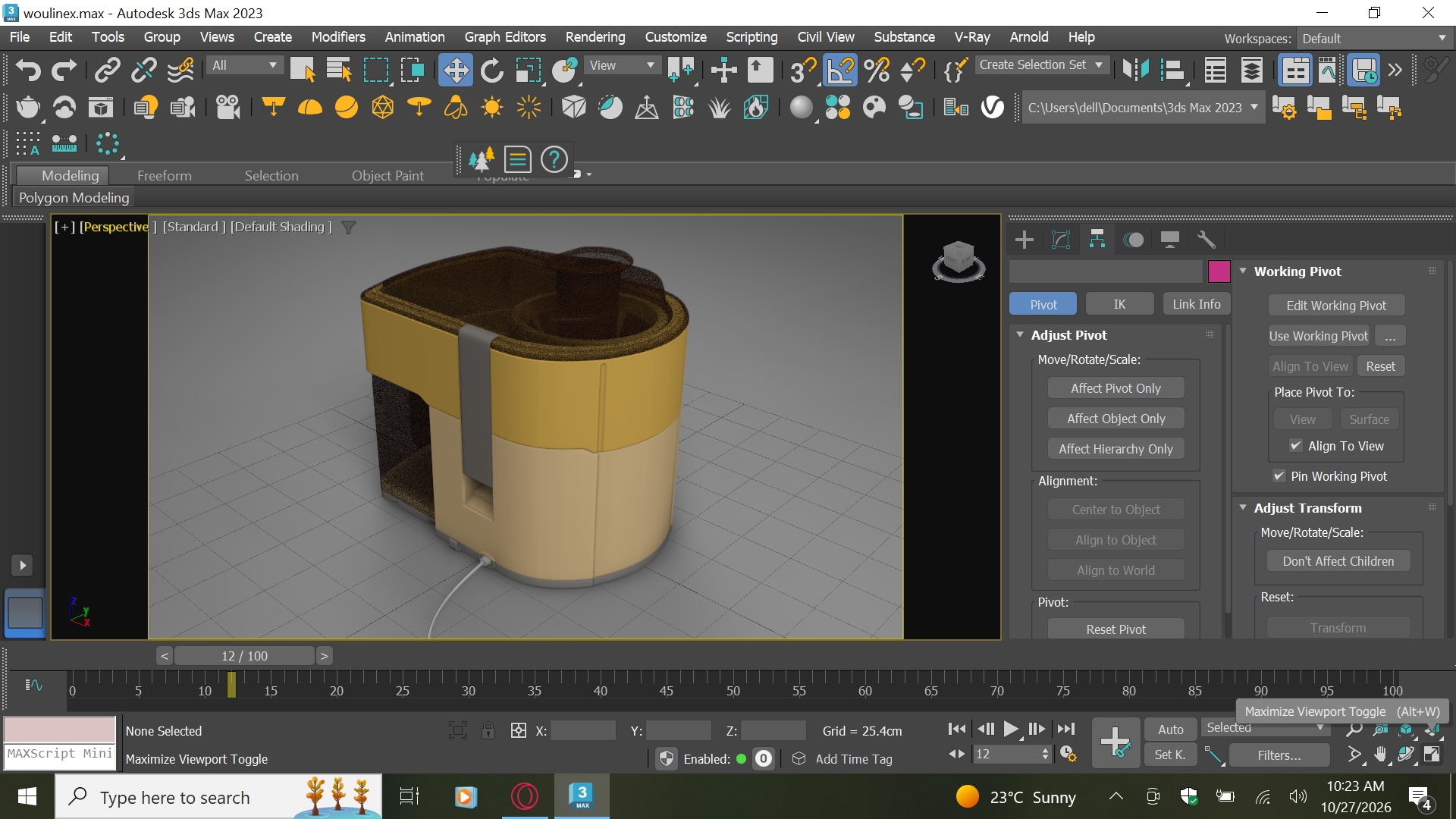
Task: Collapse the Adjust Transform rollout
Action: tap(1243, 507)
